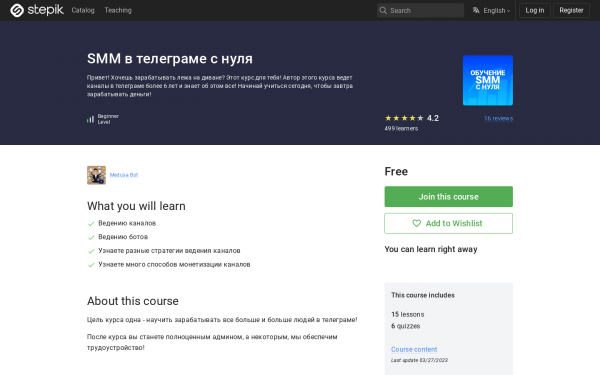Click the heart icon in the Wishlist button
Image resolution: width=600 pixels, height=375 pixels.
pos(416,223)
